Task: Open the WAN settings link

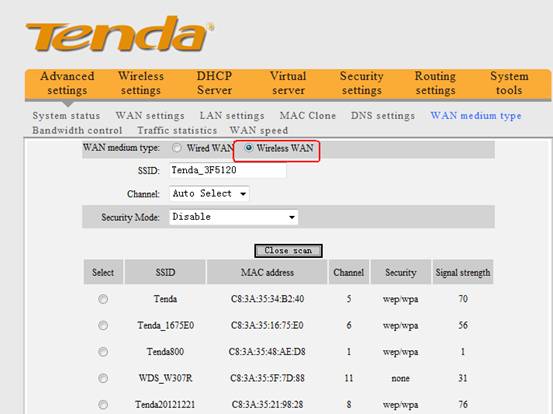Action: [150, 116]
